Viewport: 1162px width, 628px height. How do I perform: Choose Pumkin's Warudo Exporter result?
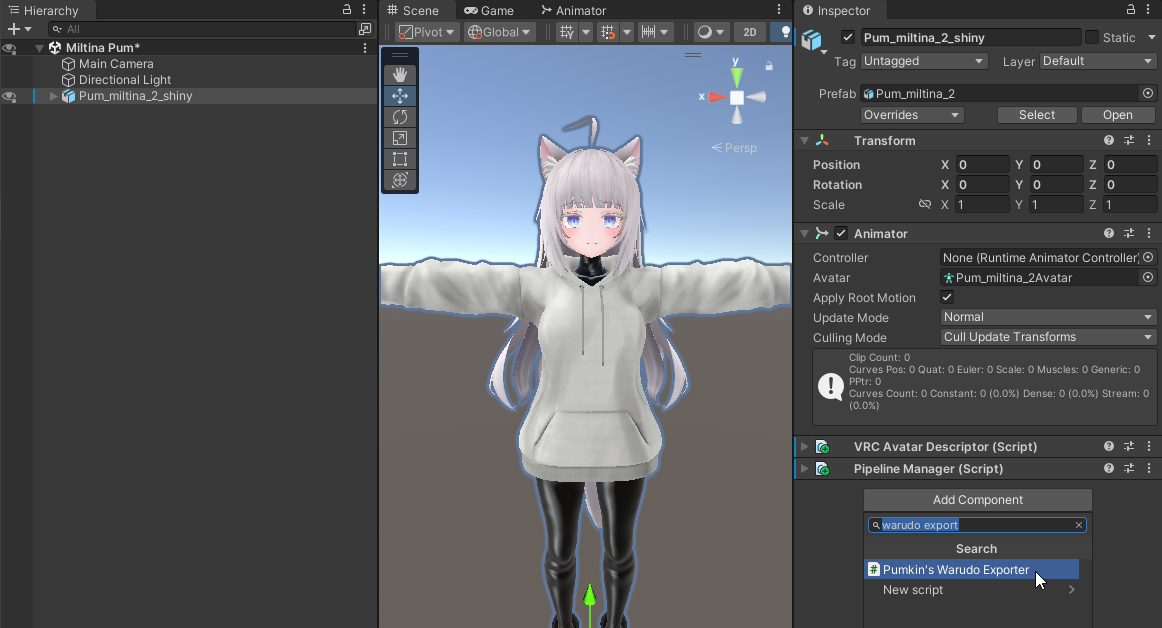972,569
